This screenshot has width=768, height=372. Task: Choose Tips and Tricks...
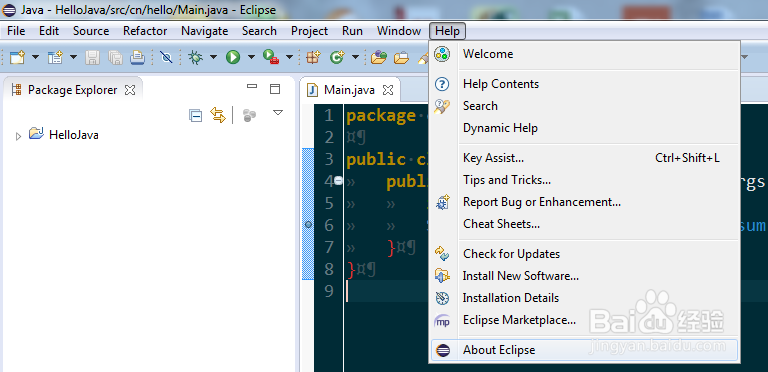coord(584,180)
